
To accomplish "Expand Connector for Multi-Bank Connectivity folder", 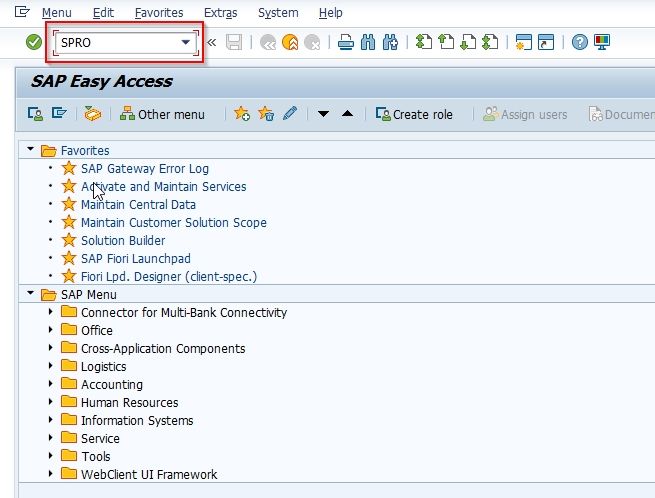I will 51,312.
